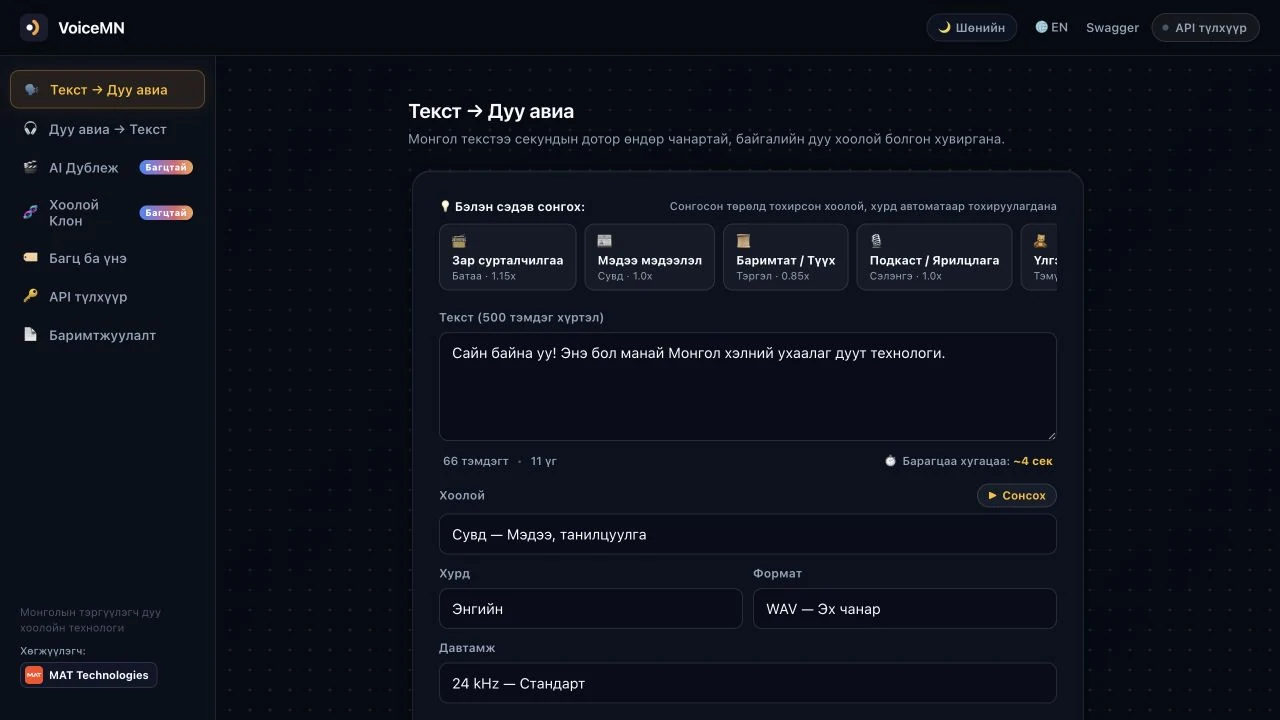Click the "Хөгжүүлэгч:" label in the sidebar
Screen dimensions: 1280x720
coord(53,651)
